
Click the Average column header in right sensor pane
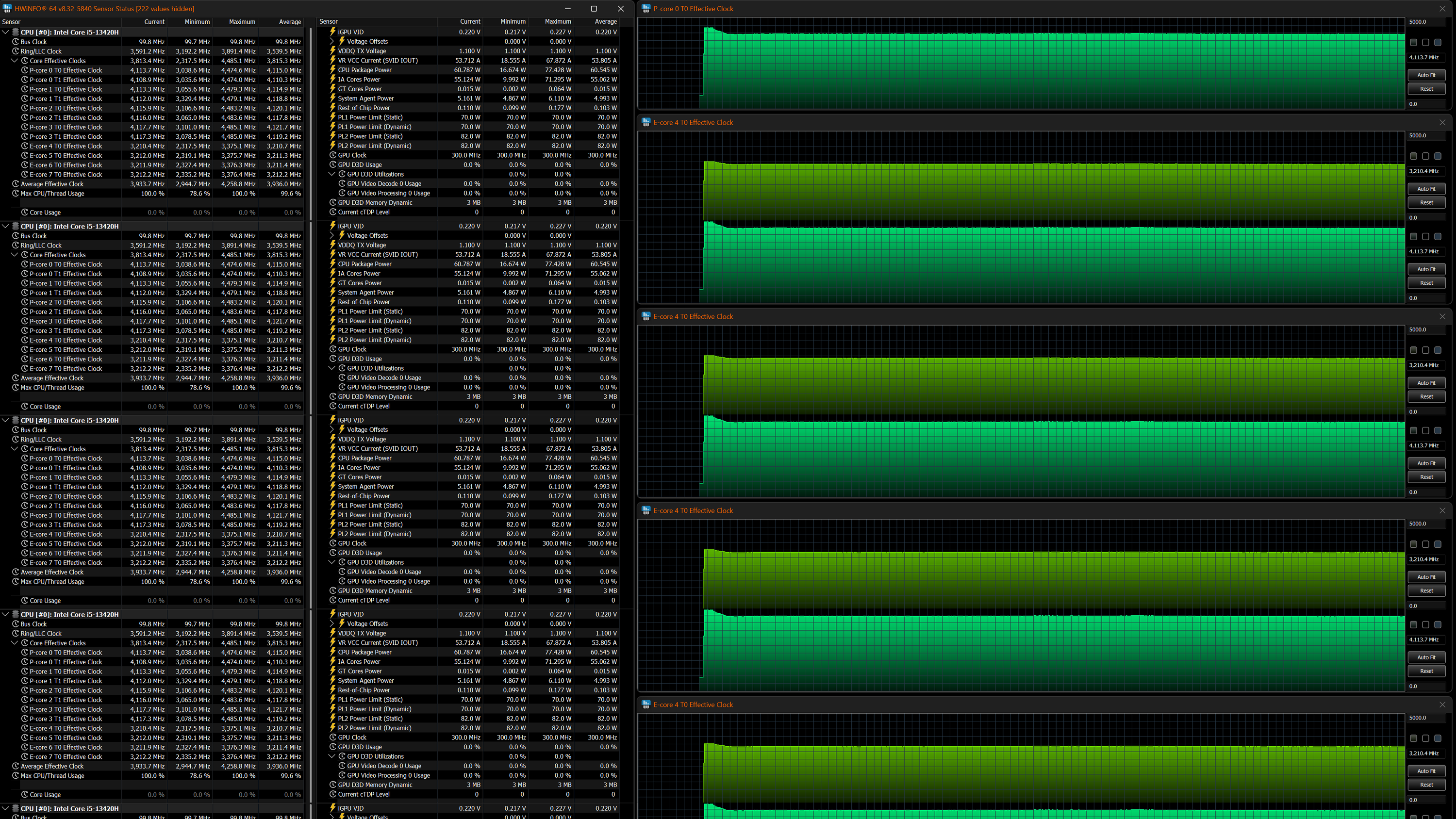coord(597,21)
